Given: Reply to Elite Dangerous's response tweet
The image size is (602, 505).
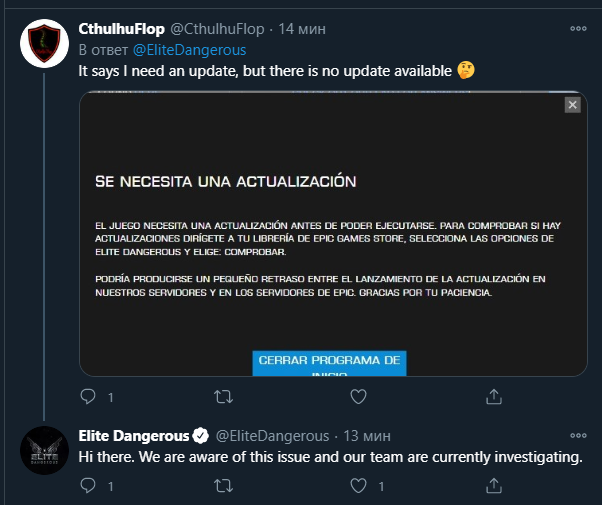Looking at the screenshot, I should pyautogui.click(x=88, y=486).
